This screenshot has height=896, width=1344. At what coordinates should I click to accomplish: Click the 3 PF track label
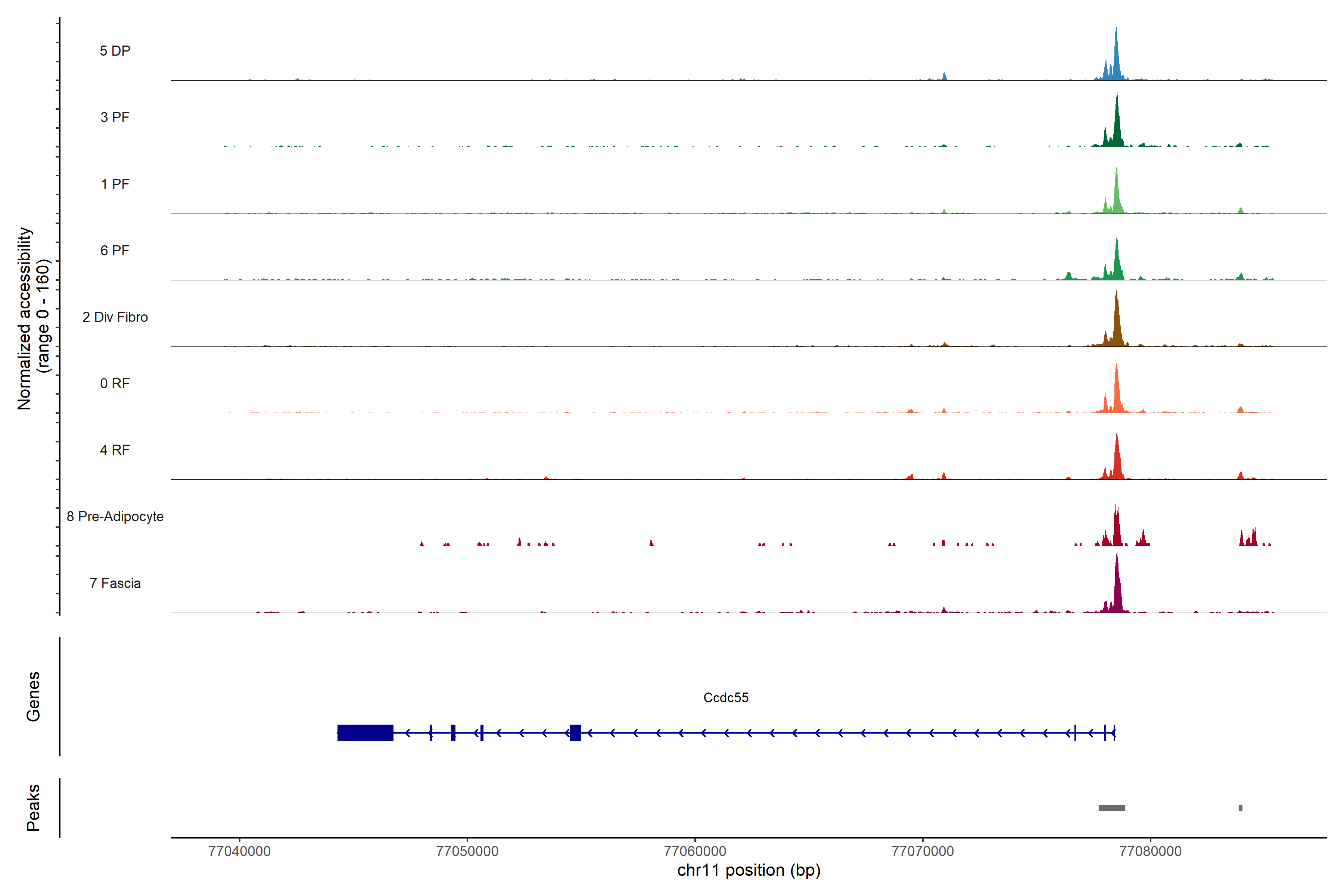click(115, 117)
